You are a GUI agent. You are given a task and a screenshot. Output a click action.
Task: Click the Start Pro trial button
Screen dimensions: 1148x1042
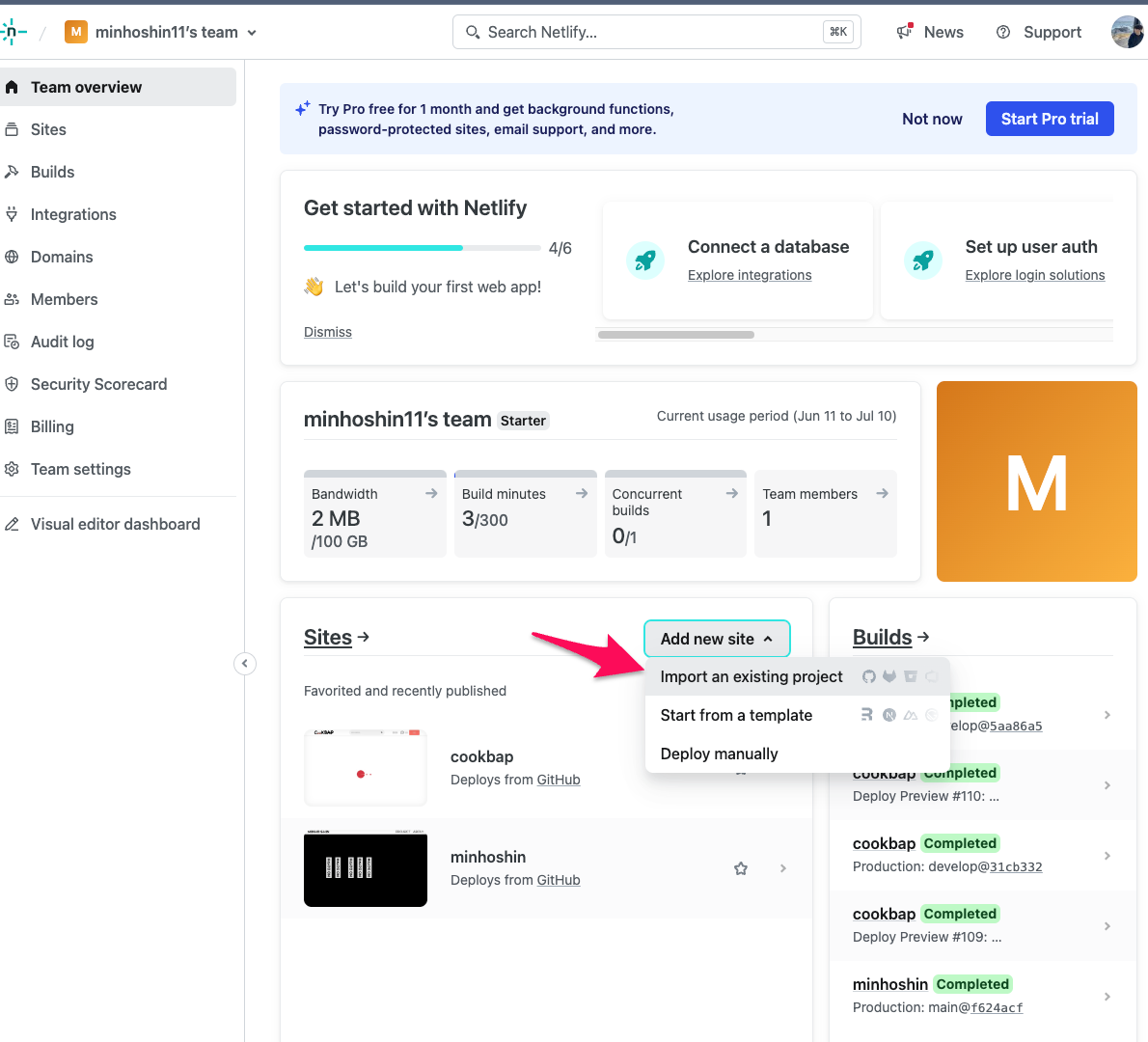coord(1050,119)
